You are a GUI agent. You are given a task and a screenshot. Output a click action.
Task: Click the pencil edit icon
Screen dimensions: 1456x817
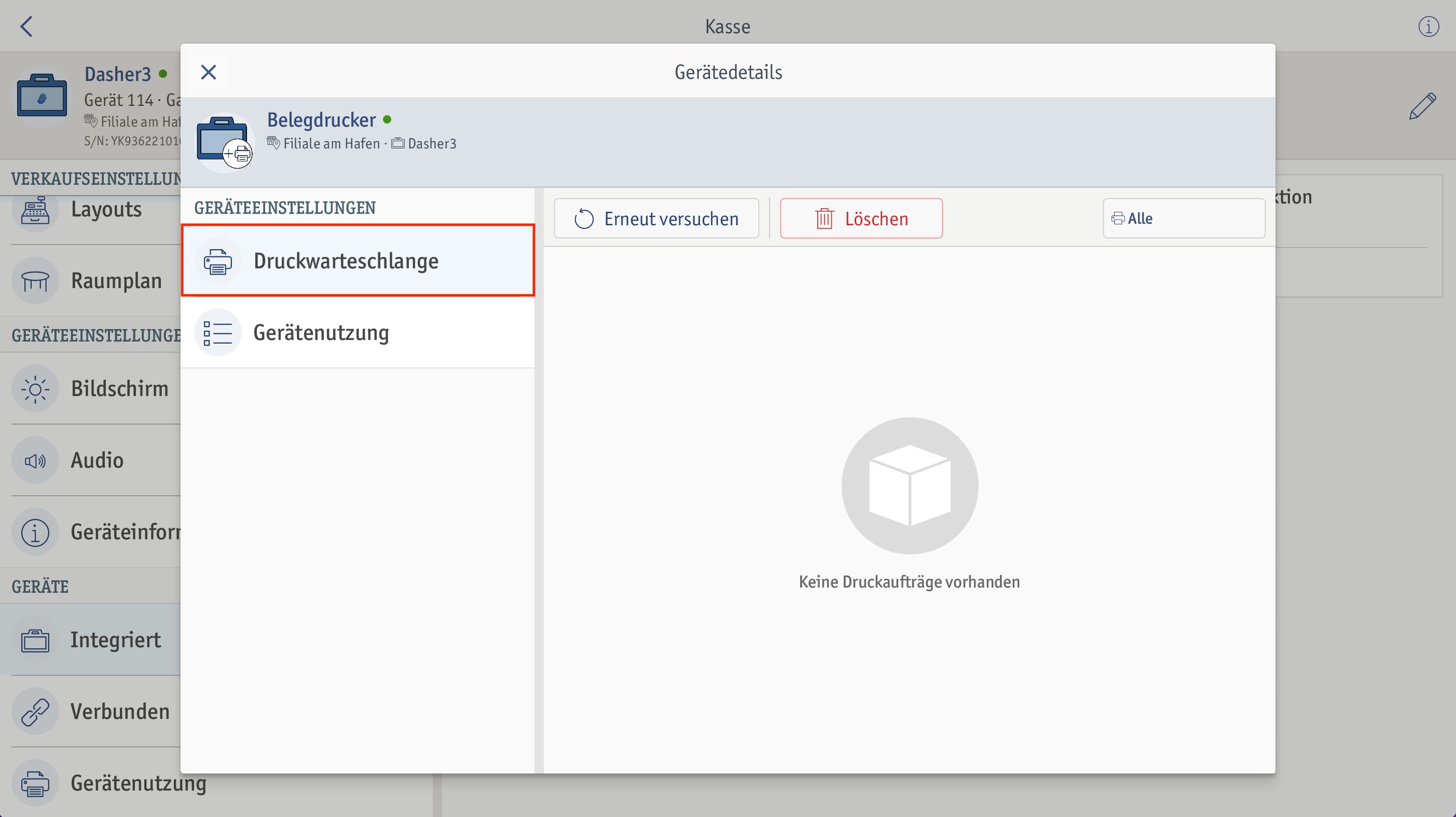coord(1422,106)
